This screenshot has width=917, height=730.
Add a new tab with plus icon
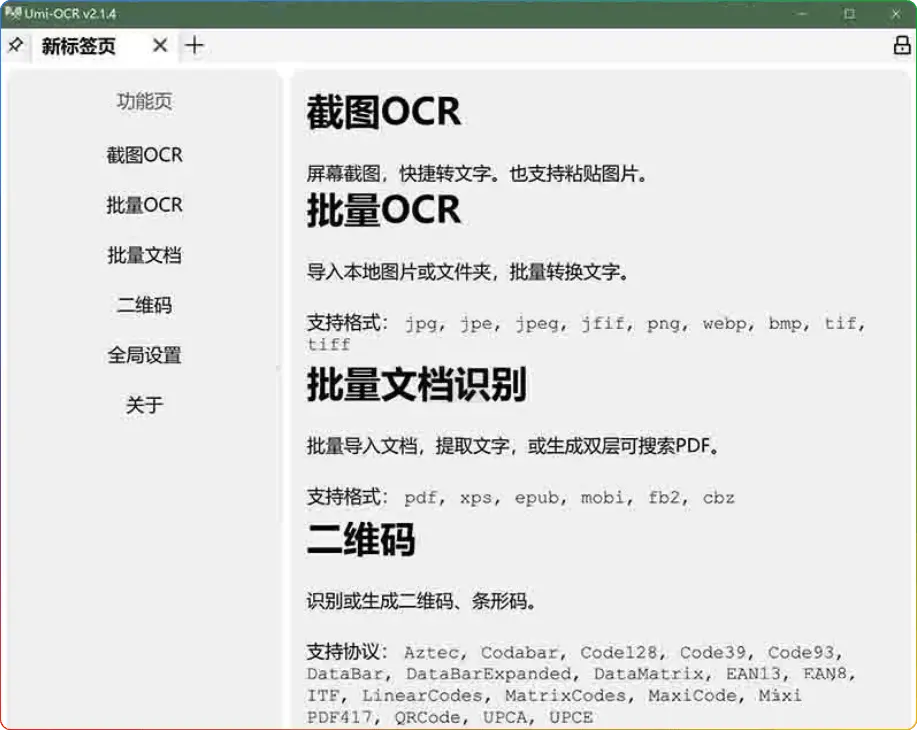(x=194, y=46)
